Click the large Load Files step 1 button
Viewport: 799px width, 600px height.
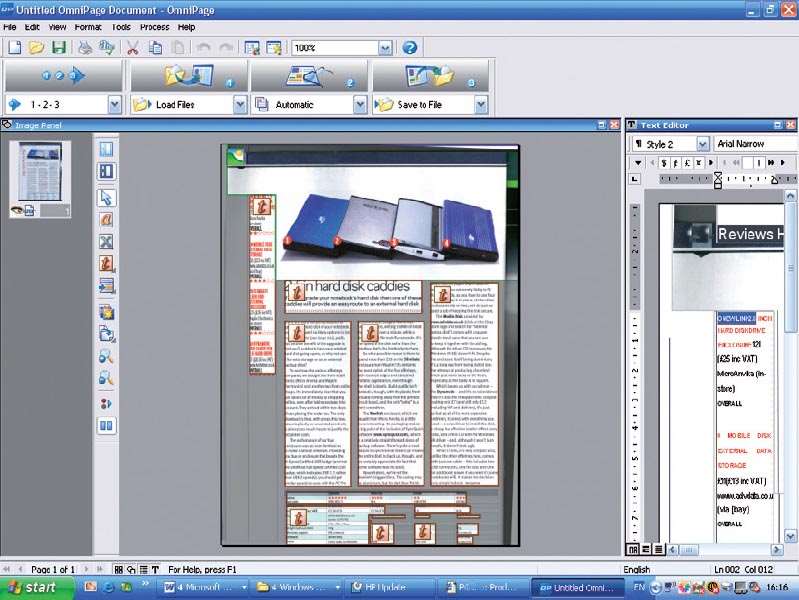(189, 76)
